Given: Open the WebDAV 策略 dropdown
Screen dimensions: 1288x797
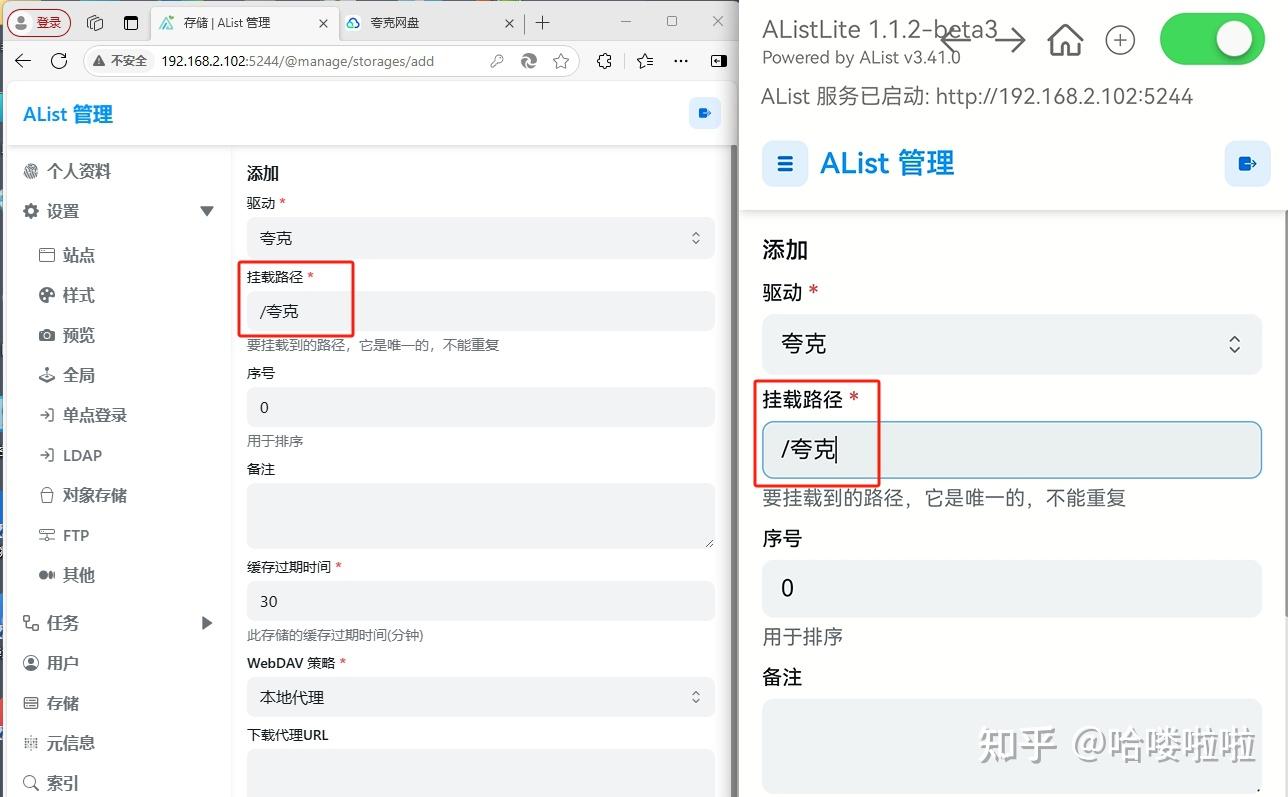Looking at the screenshot, I should [480, 697].
